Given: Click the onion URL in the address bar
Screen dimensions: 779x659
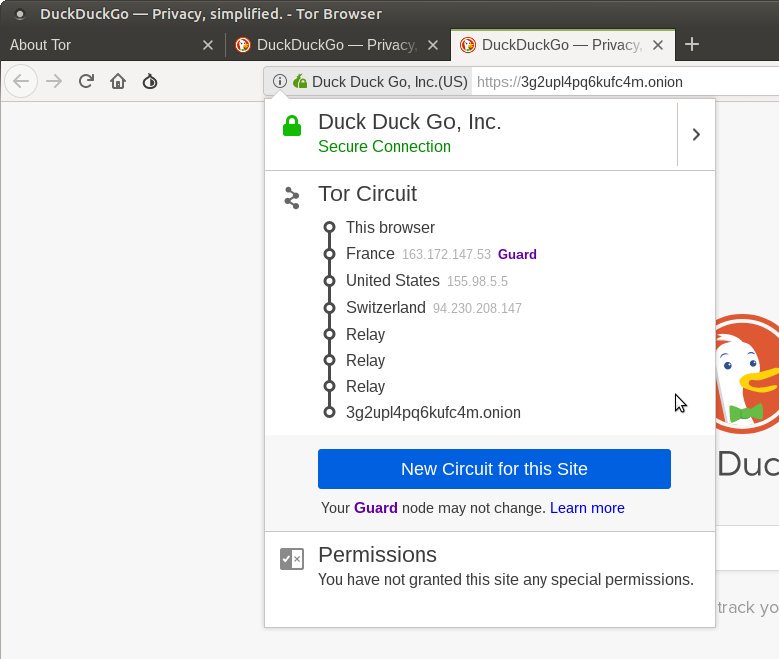Looking at the screenshot, I should tap(579, 82).
